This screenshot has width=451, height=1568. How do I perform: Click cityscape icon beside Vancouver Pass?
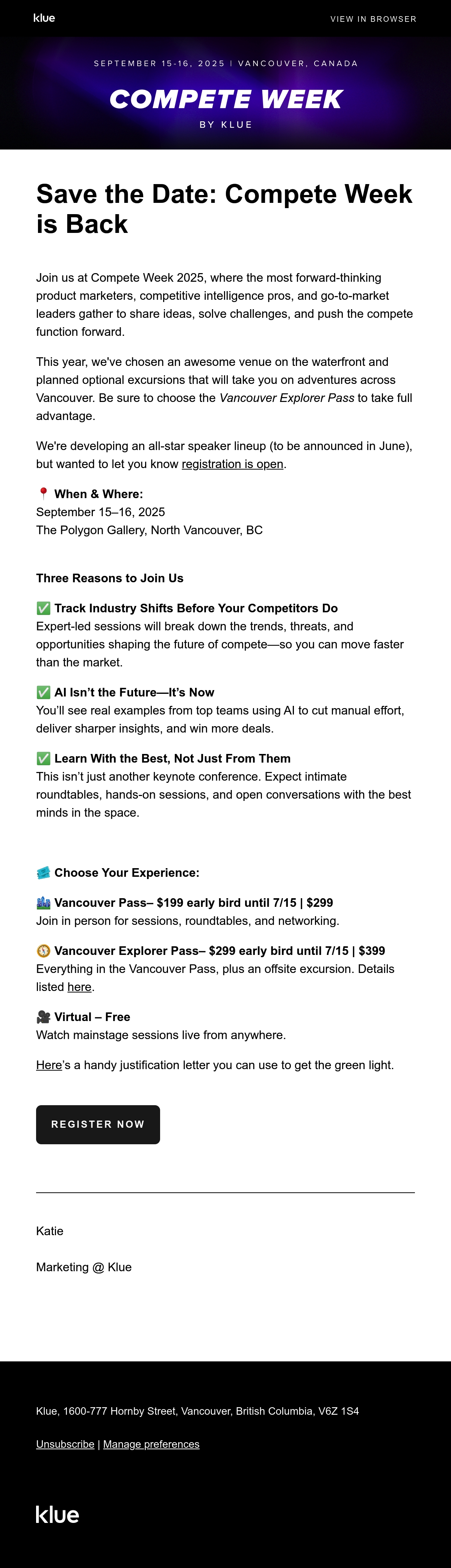(x=43, y=903)
